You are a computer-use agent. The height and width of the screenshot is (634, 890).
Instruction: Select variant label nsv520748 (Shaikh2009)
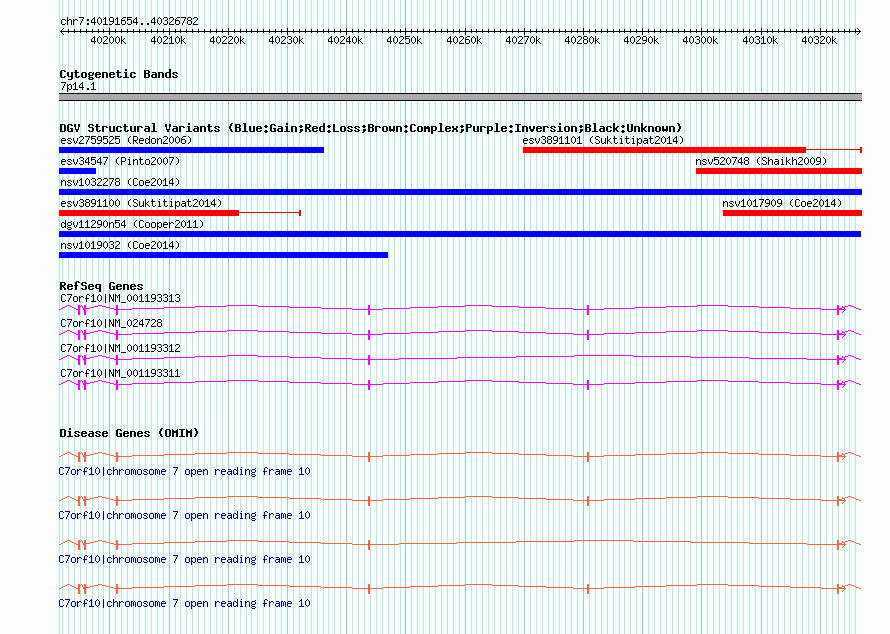point(761,161)
